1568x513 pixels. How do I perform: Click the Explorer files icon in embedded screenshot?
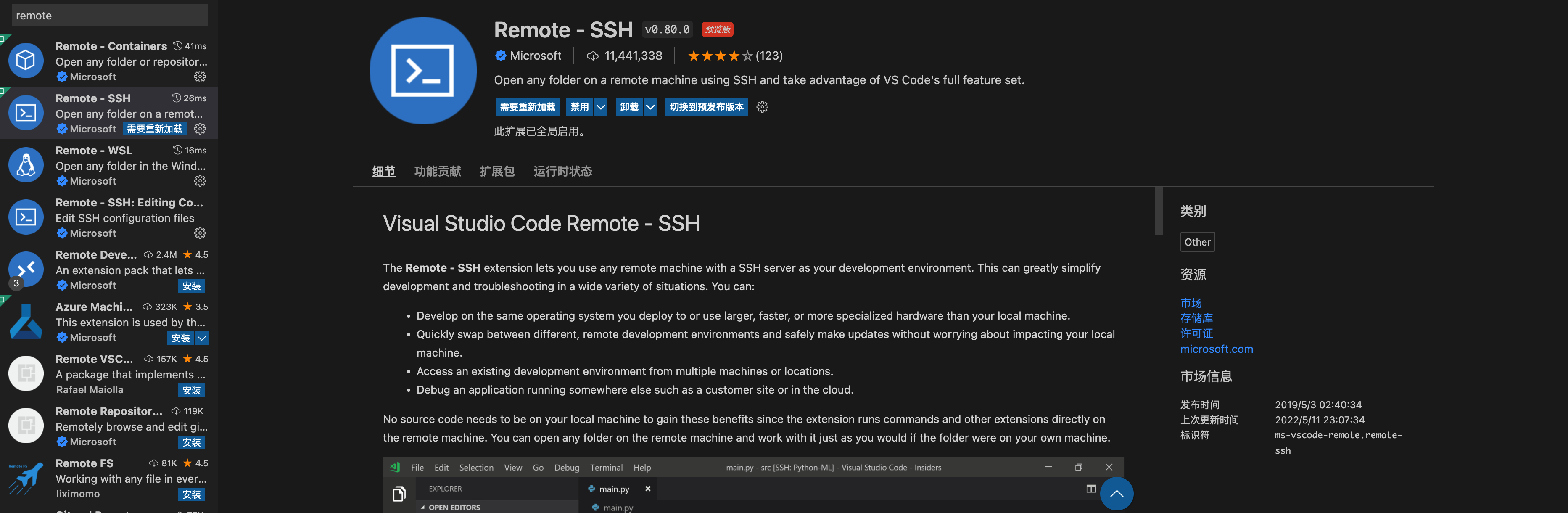[x=399, y=494]
